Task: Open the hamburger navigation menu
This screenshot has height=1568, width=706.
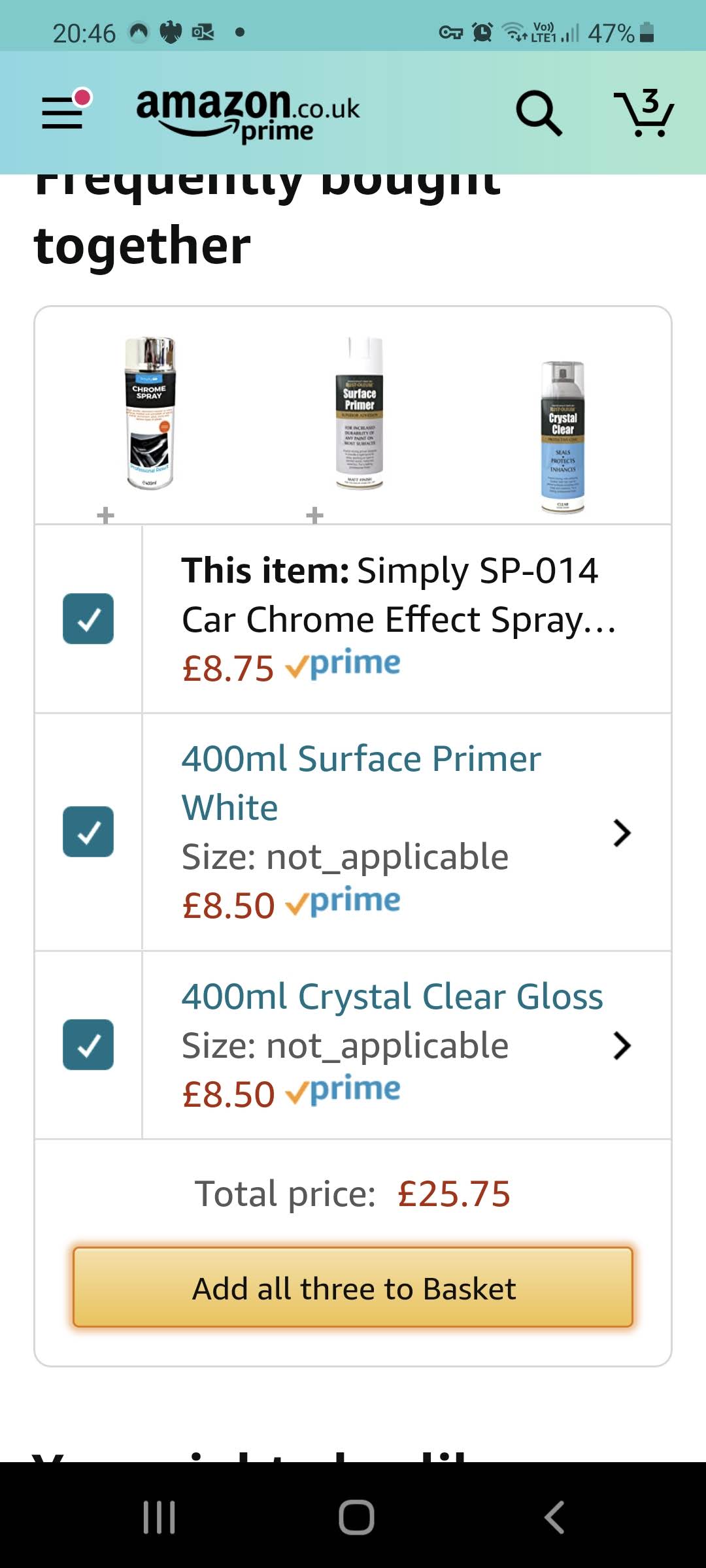Action: [x=63, y=112]
